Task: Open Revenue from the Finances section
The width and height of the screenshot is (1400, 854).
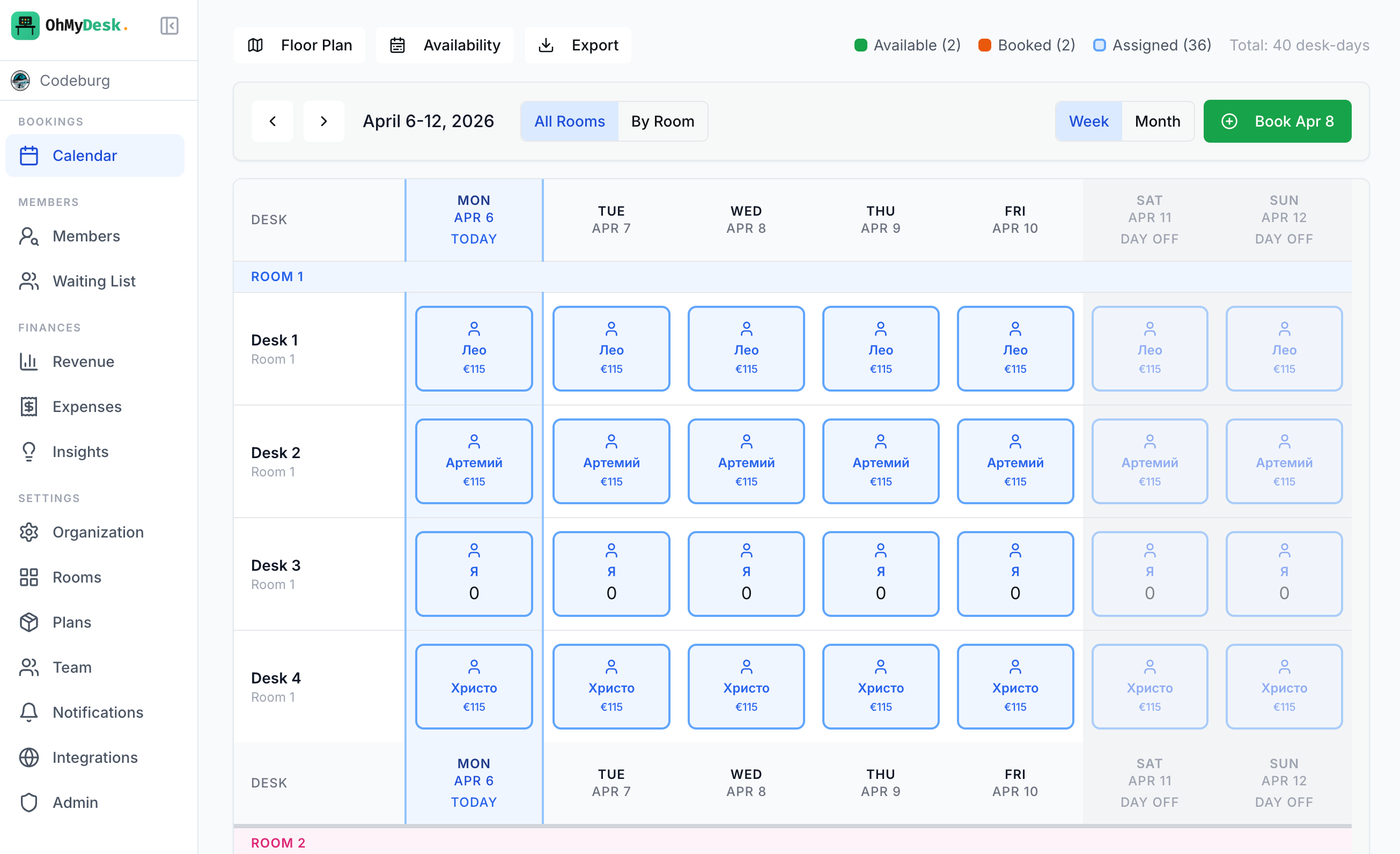Action: [83, 362]
